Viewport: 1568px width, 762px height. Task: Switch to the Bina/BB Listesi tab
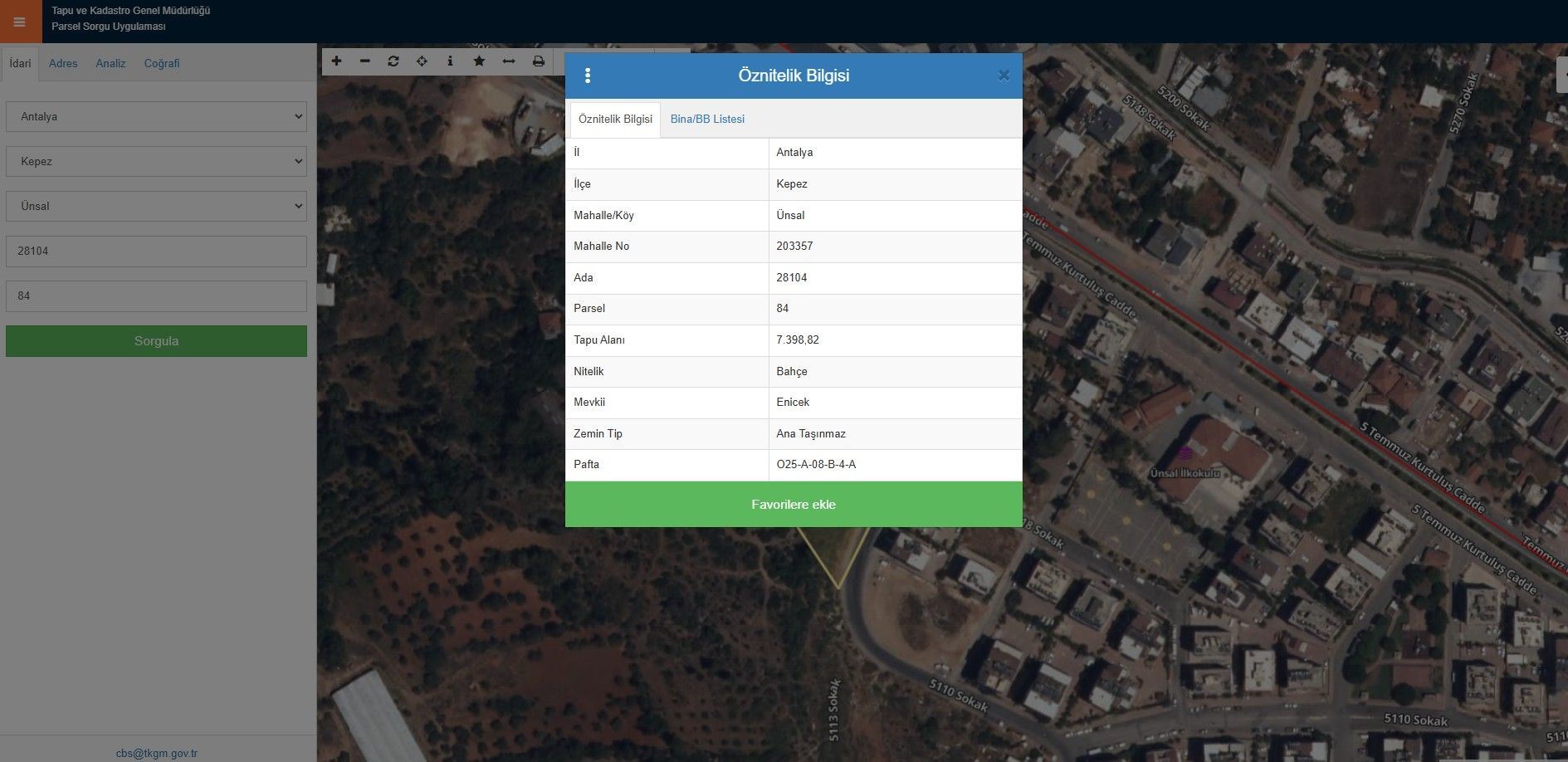coord(707,120)
